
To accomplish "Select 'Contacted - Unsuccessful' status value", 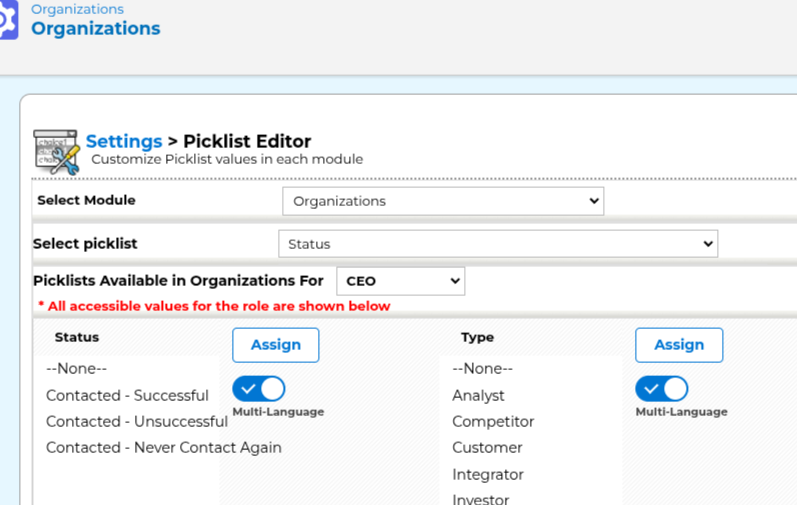I will pyautogui.click(x=136, y=422).
